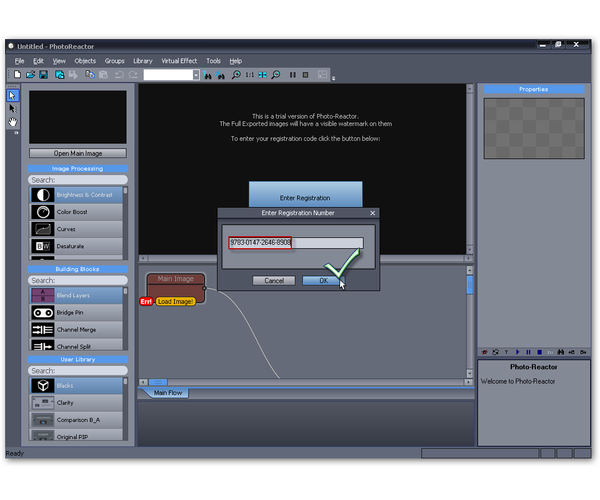Click the Open Main Image button

[x=78, y=153]
